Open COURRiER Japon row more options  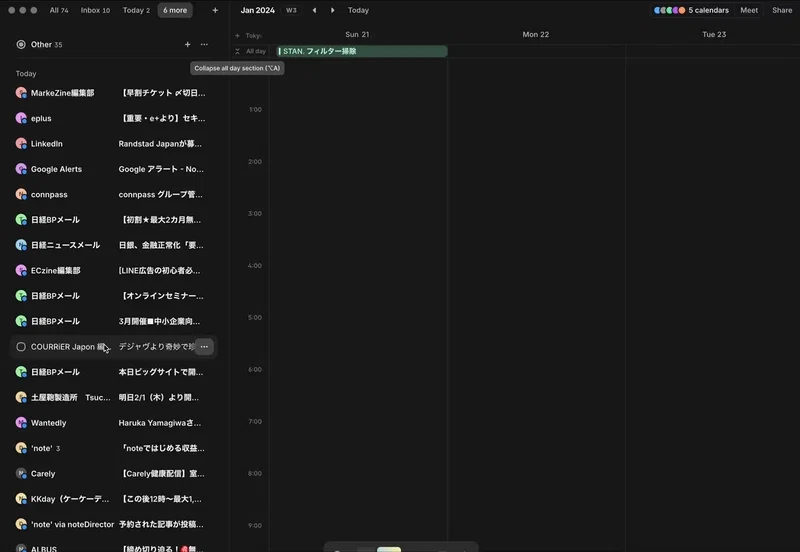(204, 347)
